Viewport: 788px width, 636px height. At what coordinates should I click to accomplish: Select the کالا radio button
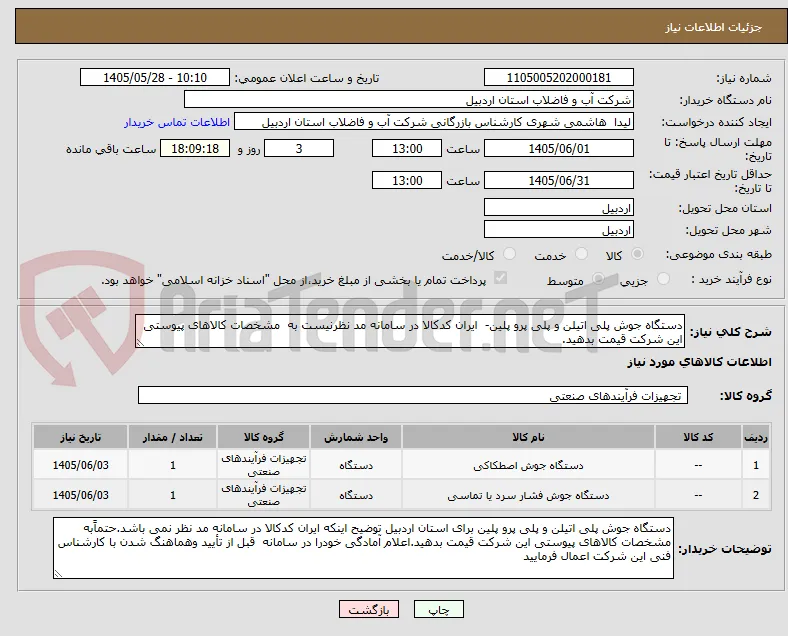click(x=637, y=254)
